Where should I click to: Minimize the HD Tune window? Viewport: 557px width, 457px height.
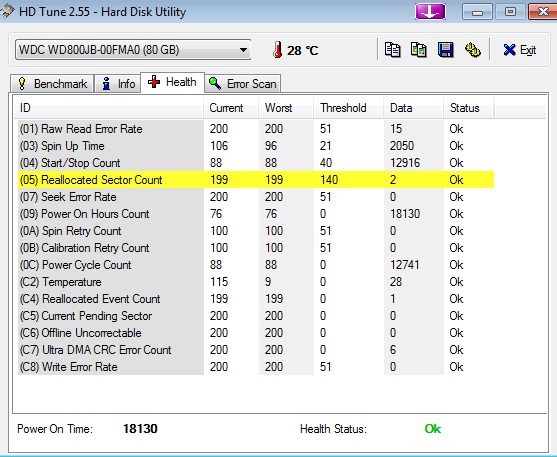point(477,12)
